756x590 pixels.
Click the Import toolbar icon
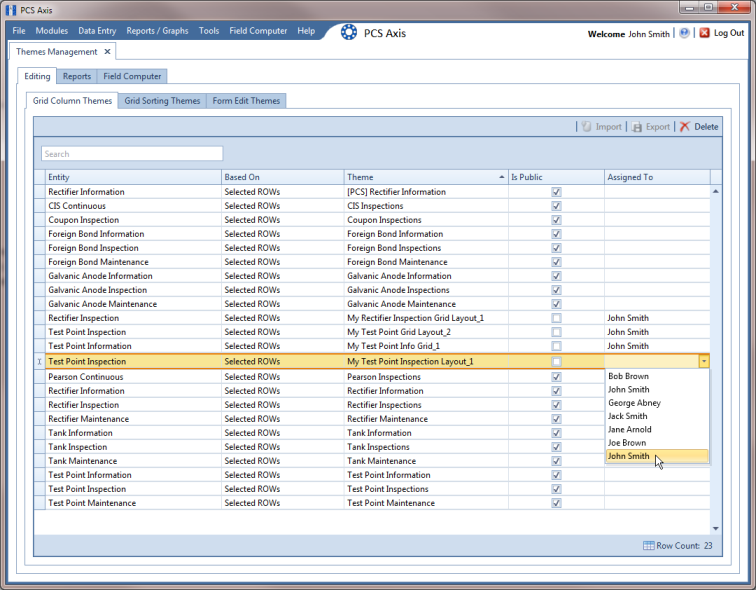click(x=586, y=127)
